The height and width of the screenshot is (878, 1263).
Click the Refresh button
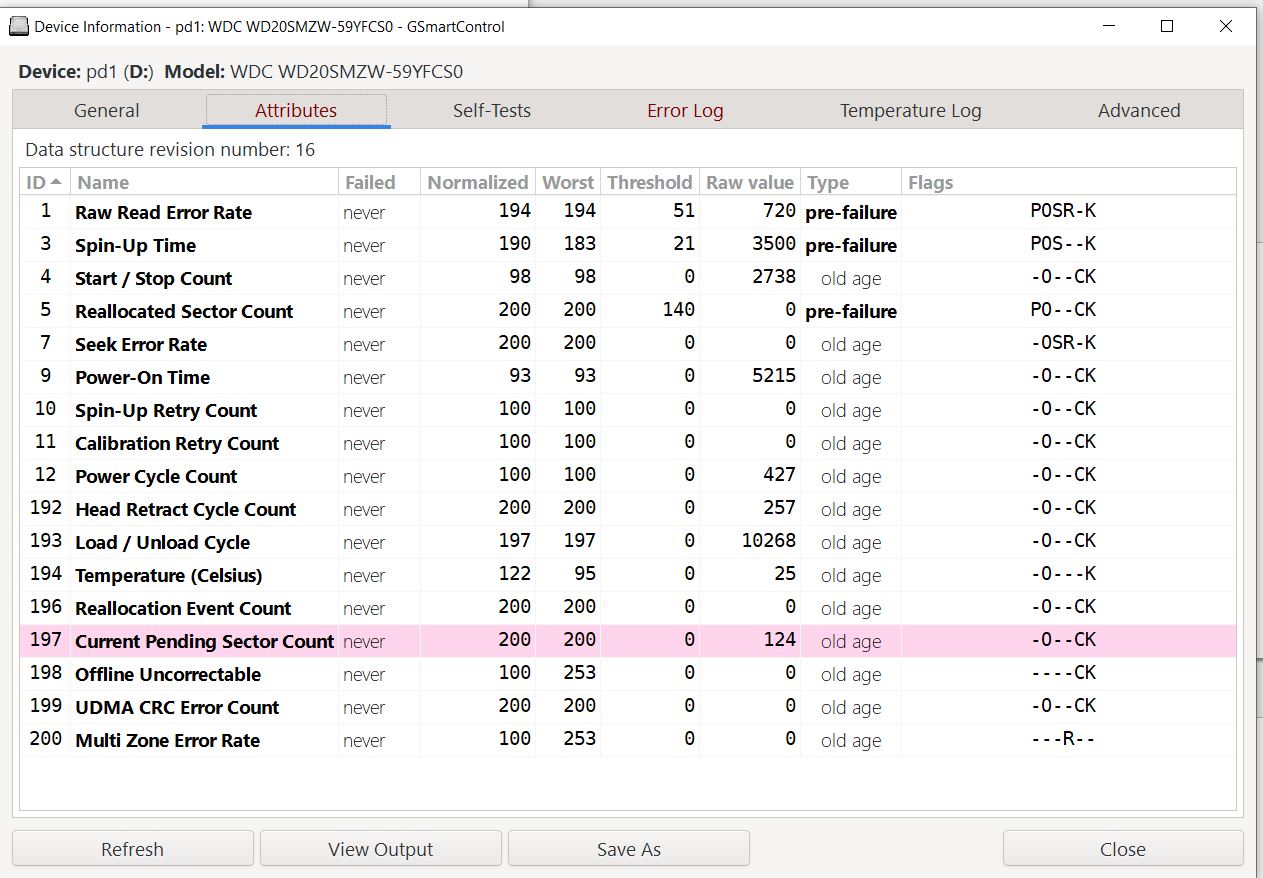pos(132,849)
